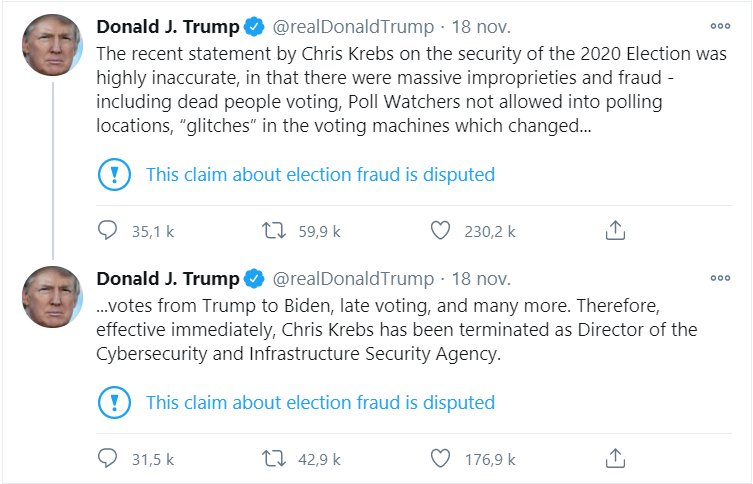Image resolution: width=753 pixels, height=484 pixels.
Task: Reply to the first Chris Krebs tweet
Action: (x=109, y=231)
